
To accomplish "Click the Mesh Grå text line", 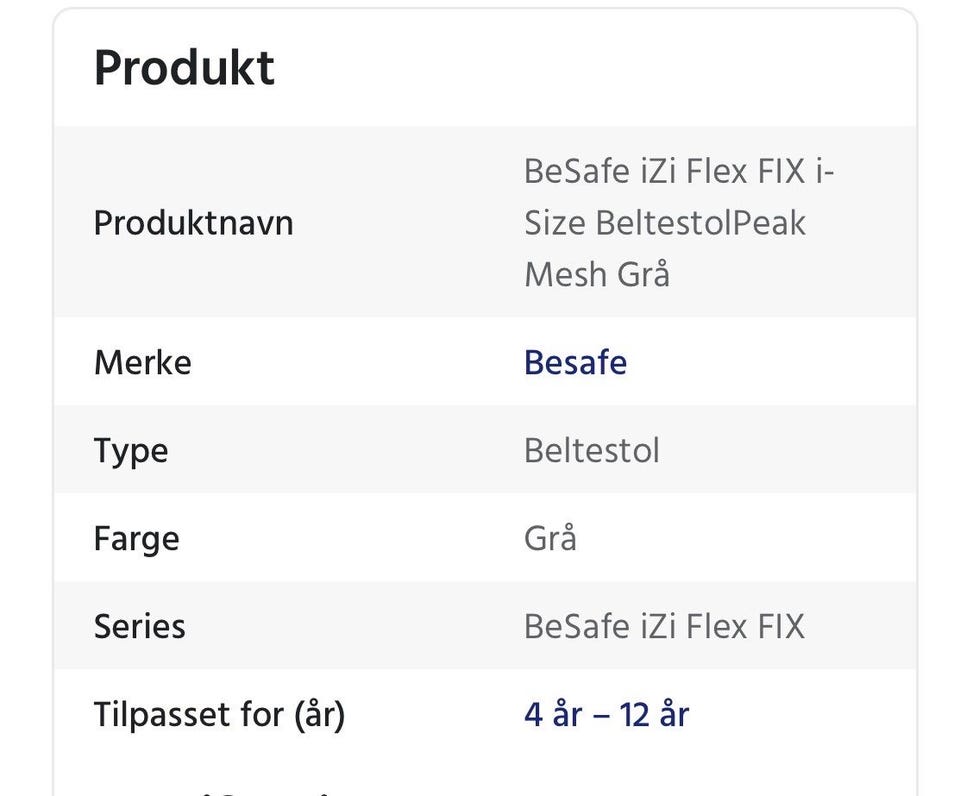I will click(597, 273).
